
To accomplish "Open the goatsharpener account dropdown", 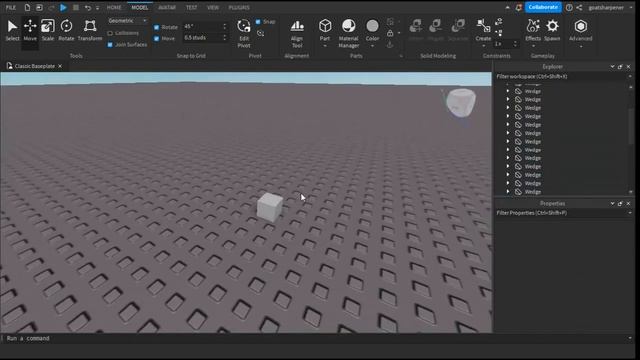I will pyautogui.click(x=630, y=7).
